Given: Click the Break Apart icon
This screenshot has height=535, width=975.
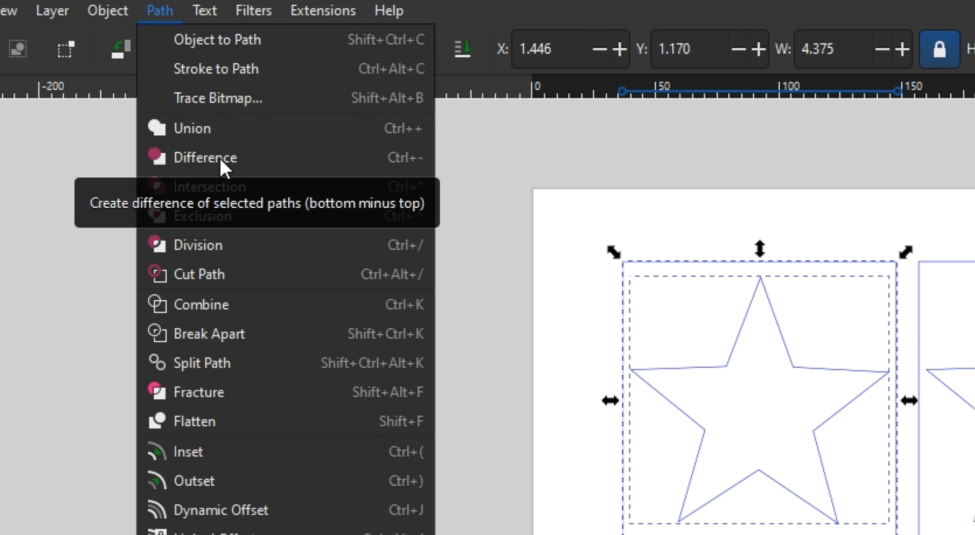Looking at the screenshot, I should pyautogui.click(x=157, y=334).
